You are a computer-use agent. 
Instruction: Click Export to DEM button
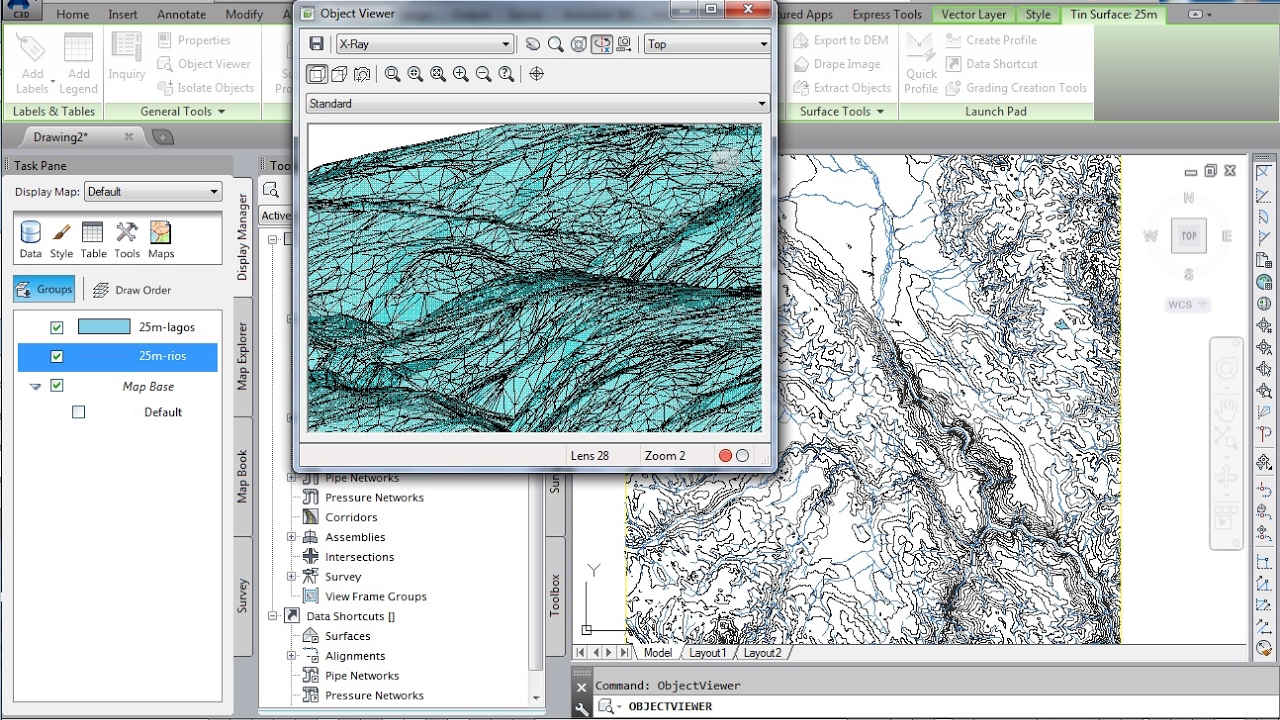tap(840, 40)
